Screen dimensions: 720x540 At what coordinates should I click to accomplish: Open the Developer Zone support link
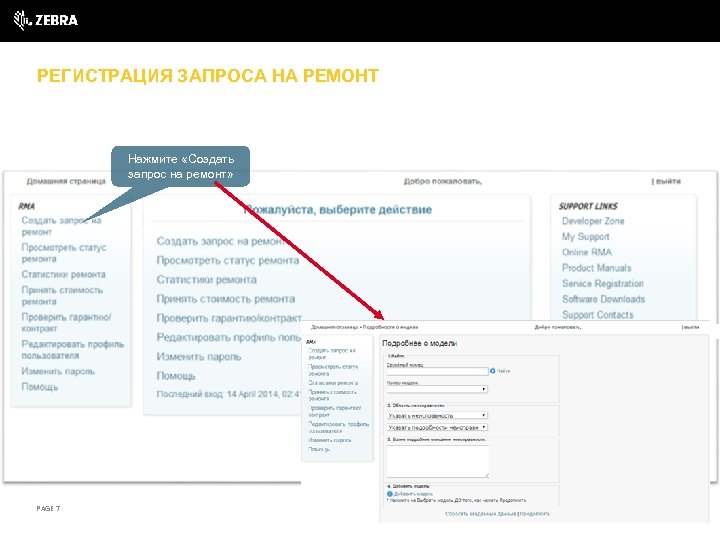pos(593,221)
